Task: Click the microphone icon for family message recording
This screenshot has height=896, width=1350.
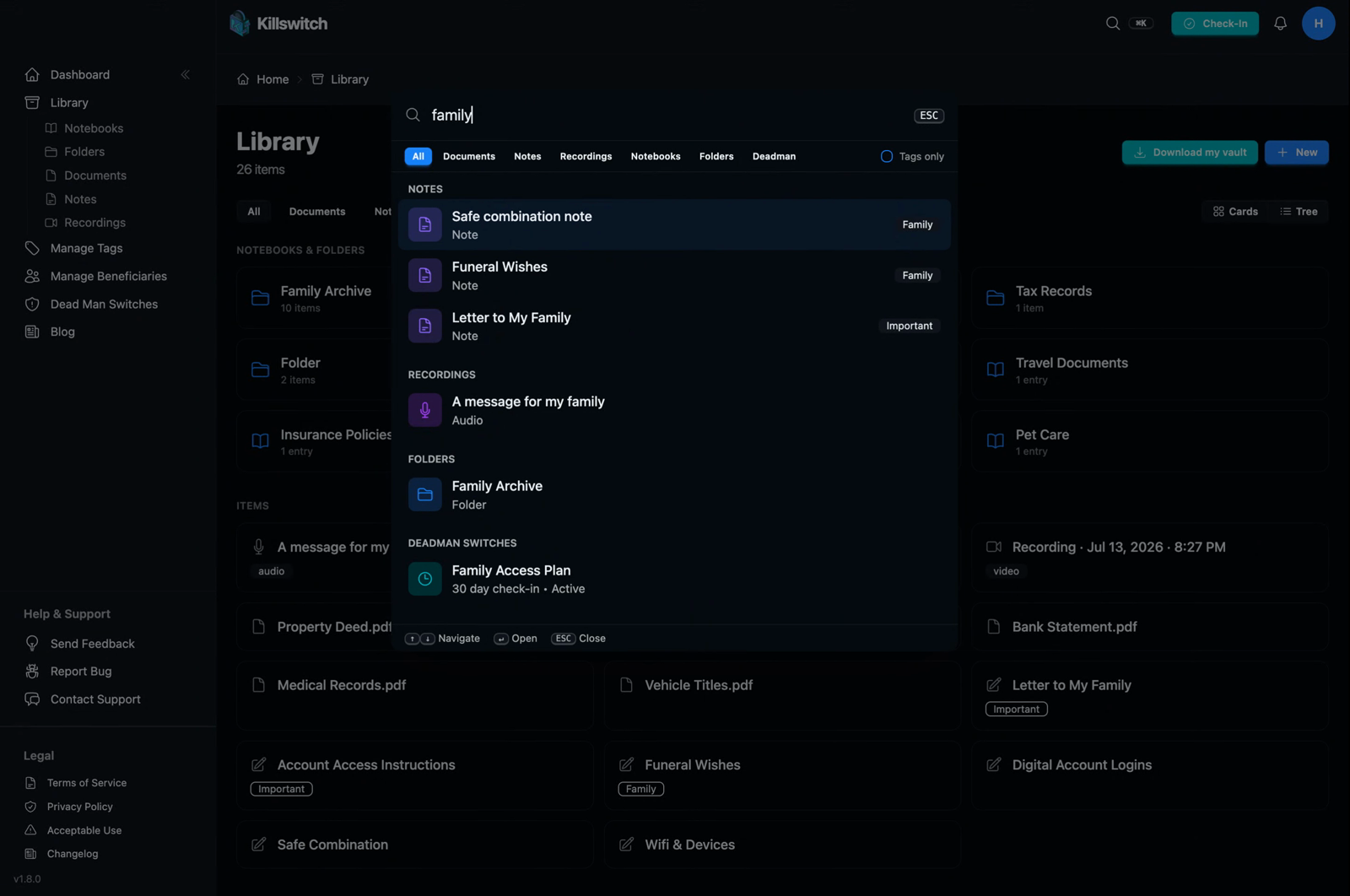Action: (425, 410)
